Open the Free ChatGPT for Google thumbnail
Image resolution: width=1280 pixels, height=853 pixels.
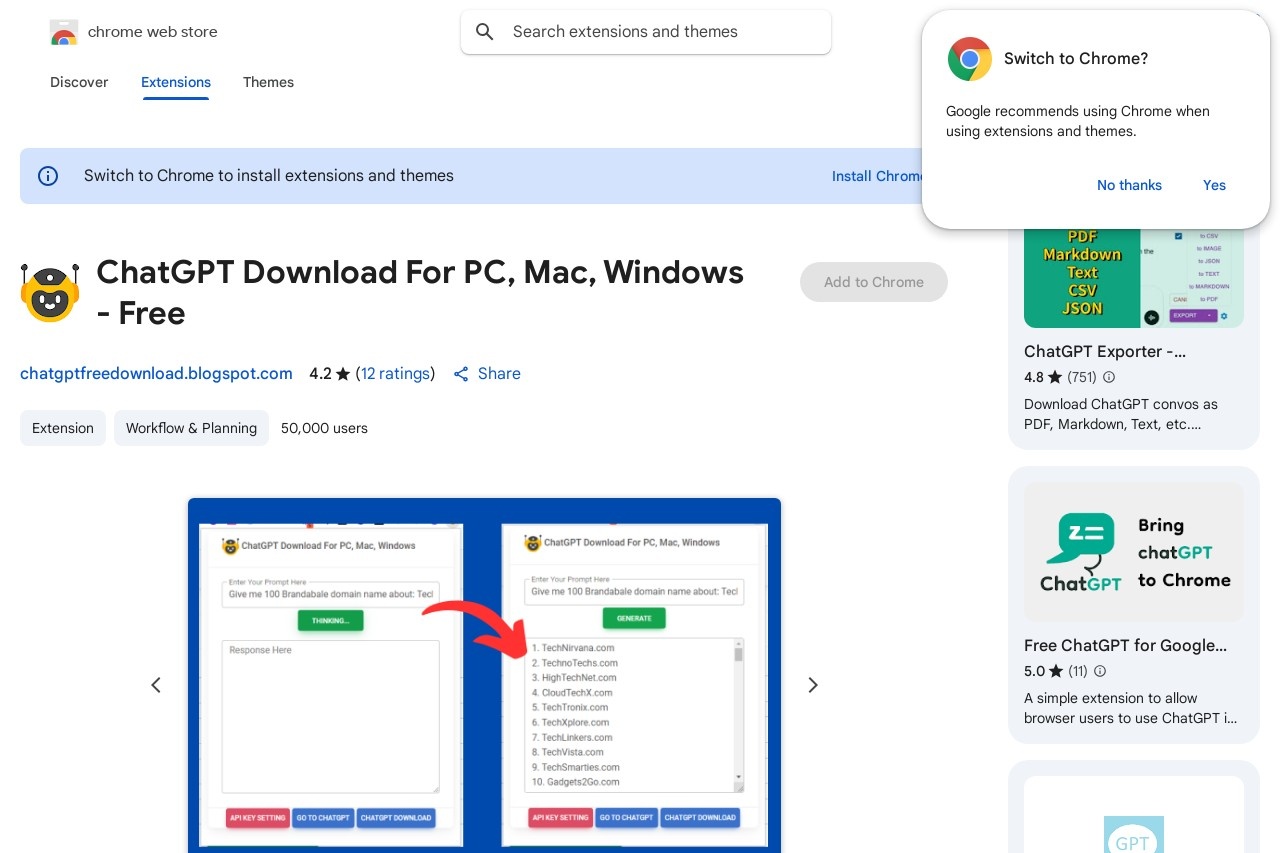[1134, 552]
